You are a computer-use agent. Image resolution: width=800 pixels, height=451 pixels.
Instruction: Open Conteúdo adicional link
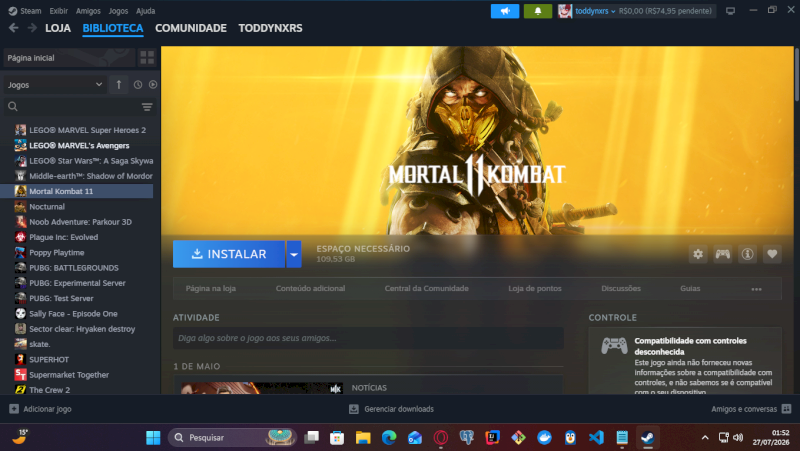pos(310,288)
